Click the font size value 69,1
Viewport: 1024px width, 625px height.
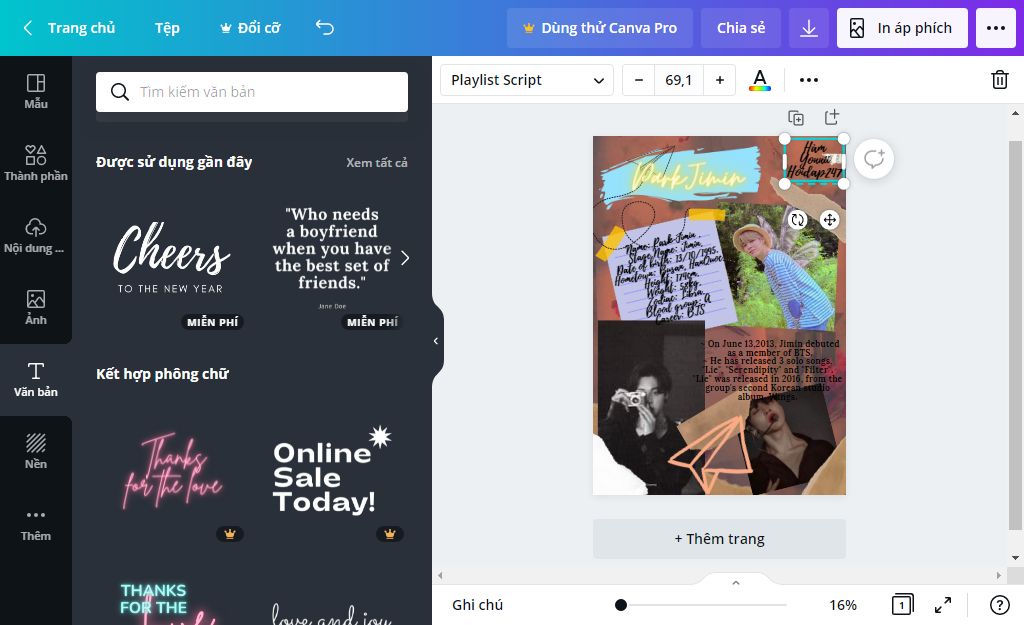(x=679, y=80)
